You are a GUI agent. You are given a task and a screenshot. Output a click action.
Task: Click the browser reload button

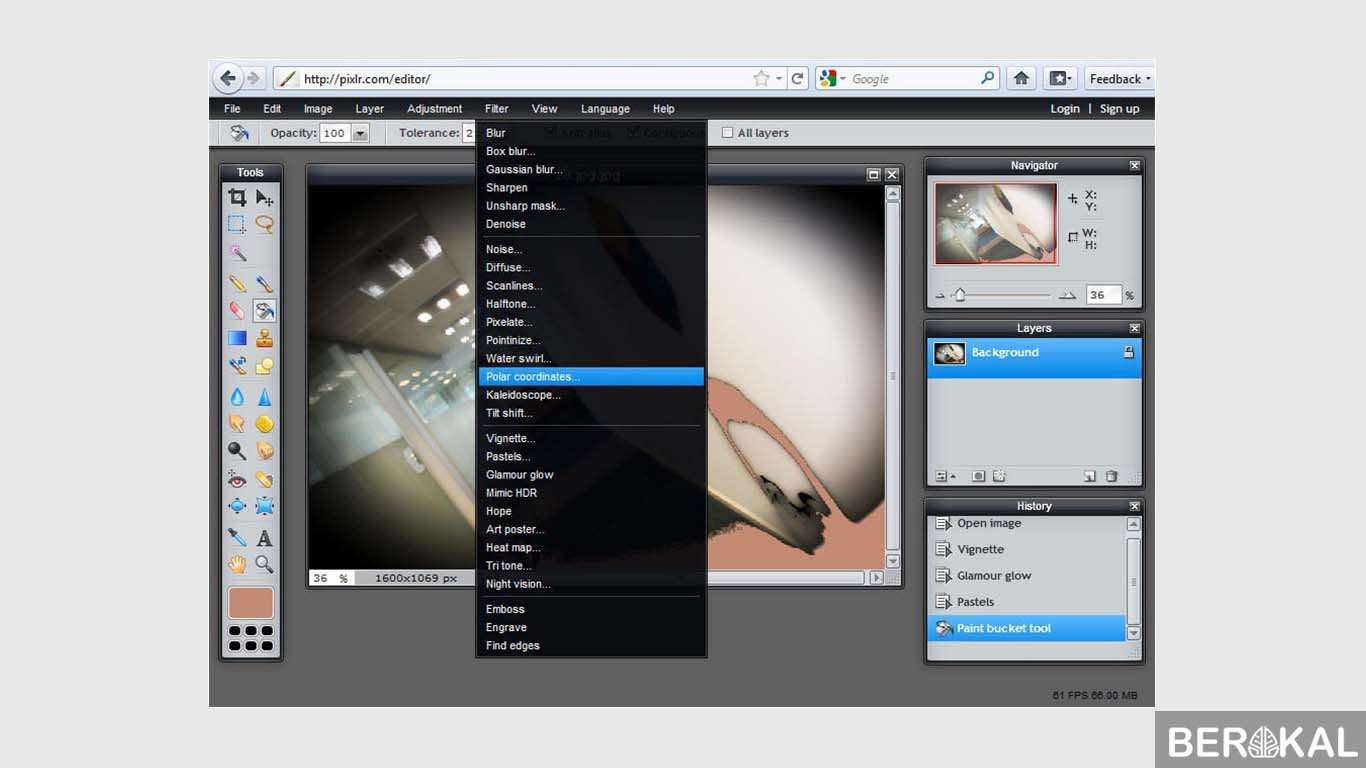797,78
